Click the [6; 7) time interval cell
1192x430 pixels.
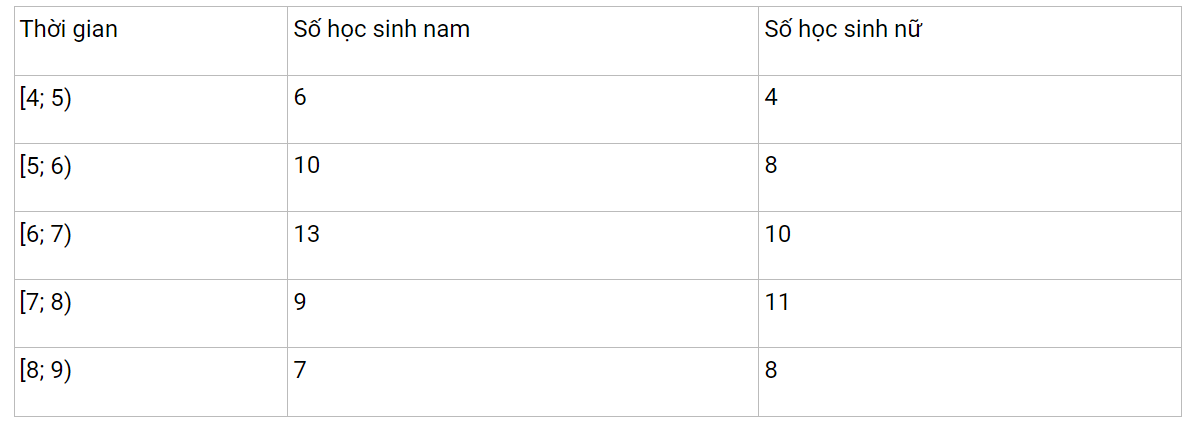point(46,234)
